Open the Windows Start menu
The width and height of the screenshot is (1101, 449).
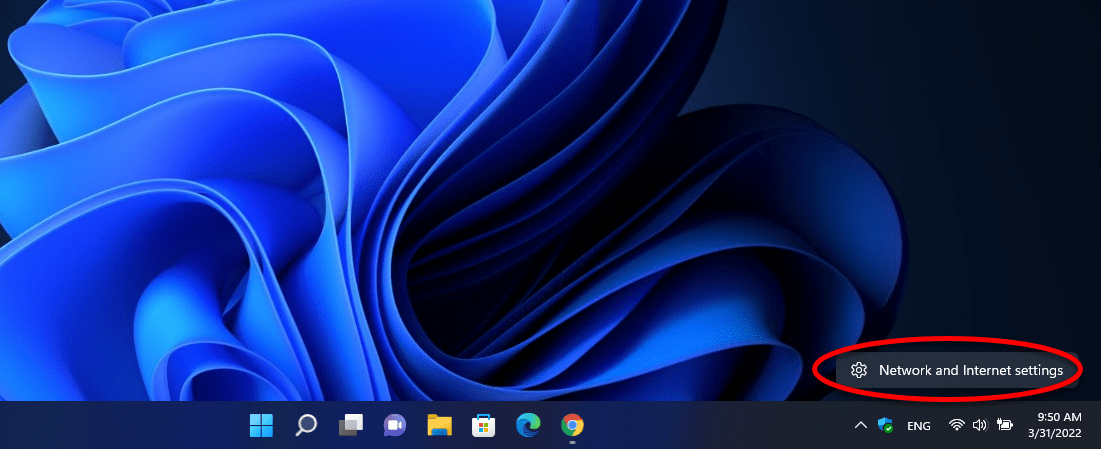coord(261,425)
